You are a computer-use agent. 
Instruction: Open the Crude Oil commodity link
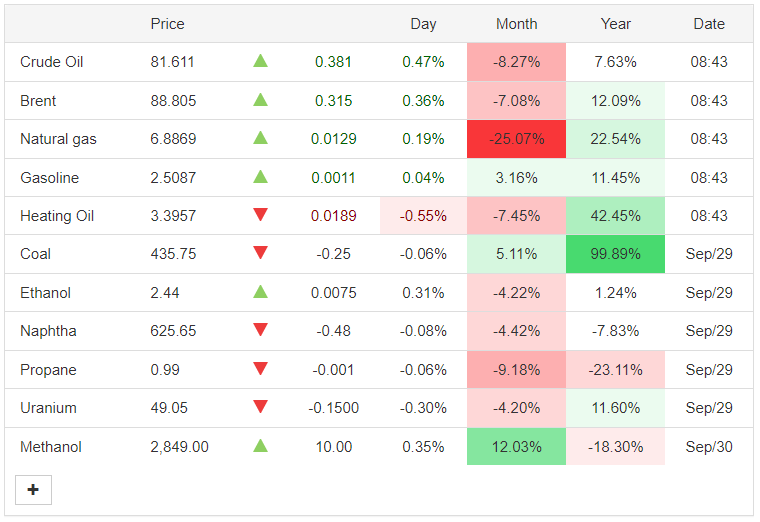coord(51,62)
